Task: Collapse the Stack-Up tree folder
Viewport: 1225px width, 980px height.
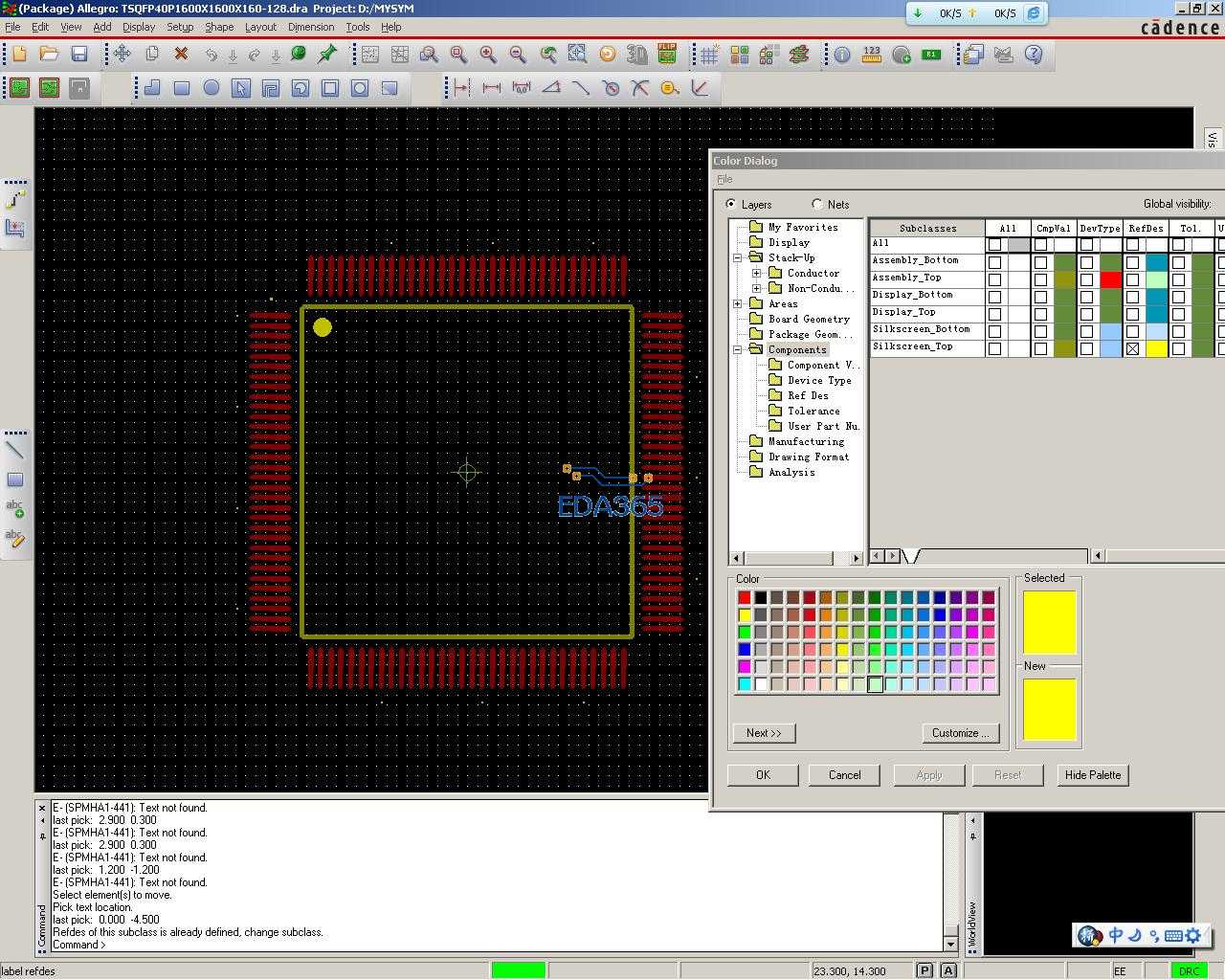Action: [738, 258]
